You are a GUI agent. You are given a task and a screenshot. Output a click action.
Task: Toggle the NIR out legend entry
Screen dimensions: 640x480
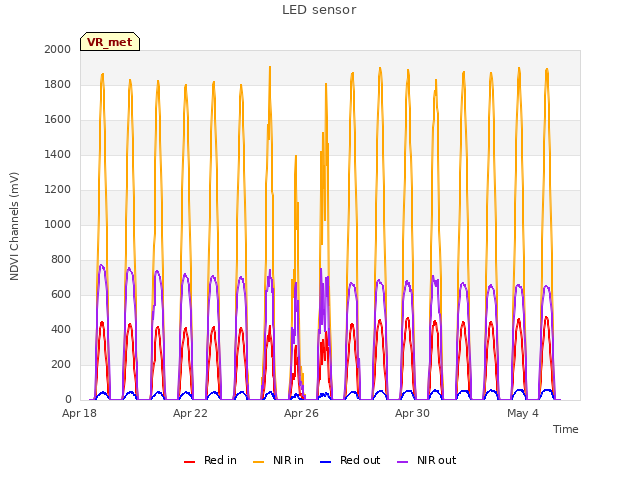click(x=427, y=460)
